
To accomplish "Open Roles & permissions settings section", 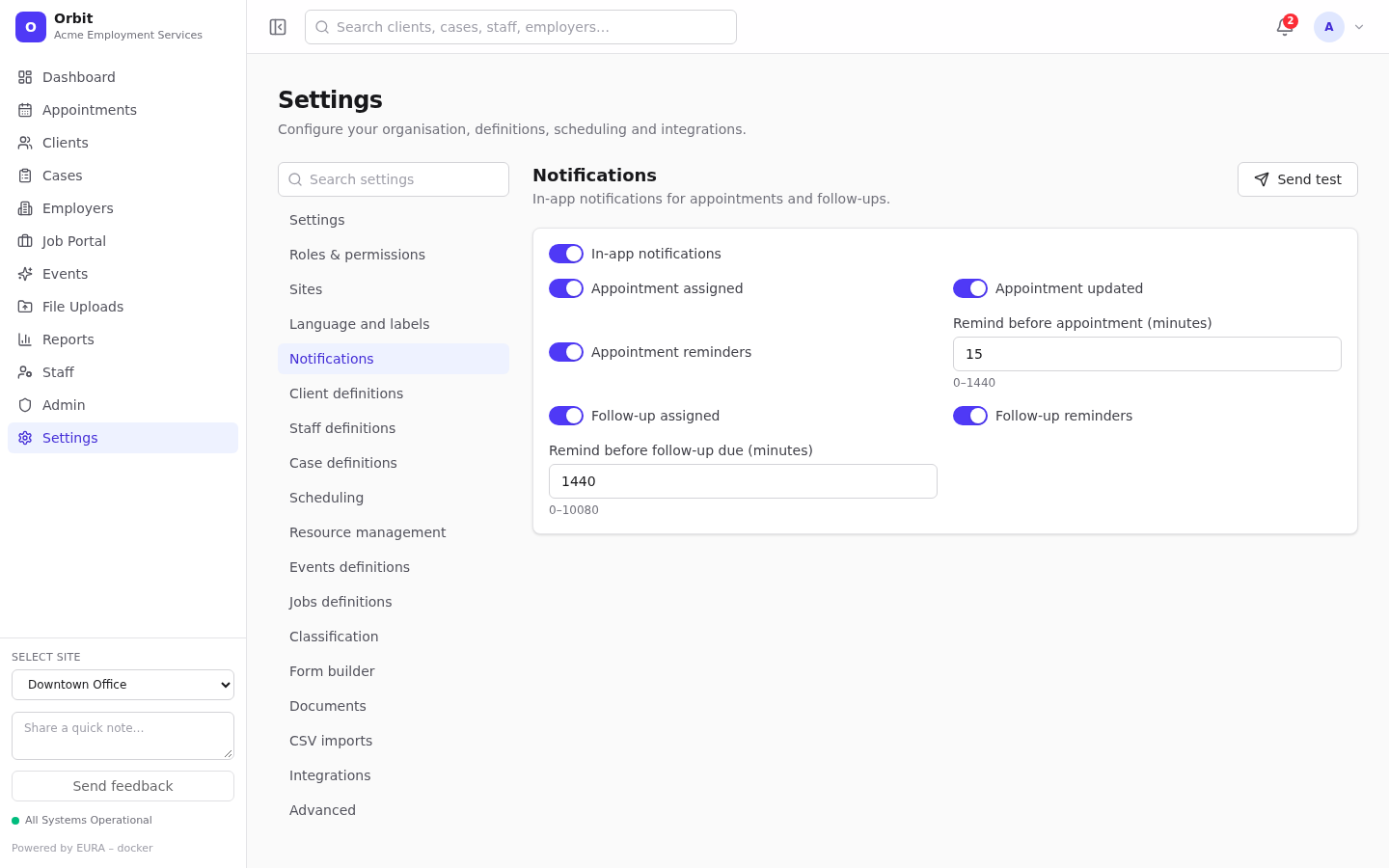I will (x=394, y=255).
